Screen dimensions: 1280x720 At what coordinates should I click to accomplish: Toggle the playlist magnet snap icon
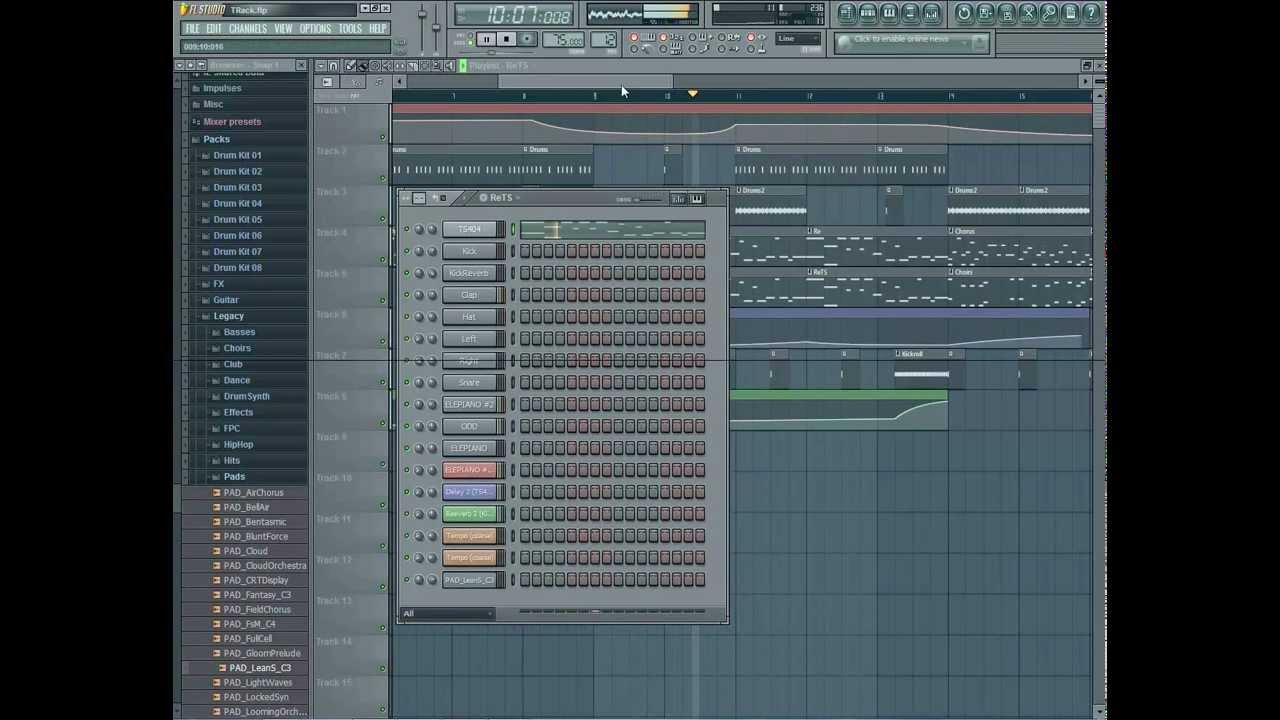(333, 66)
